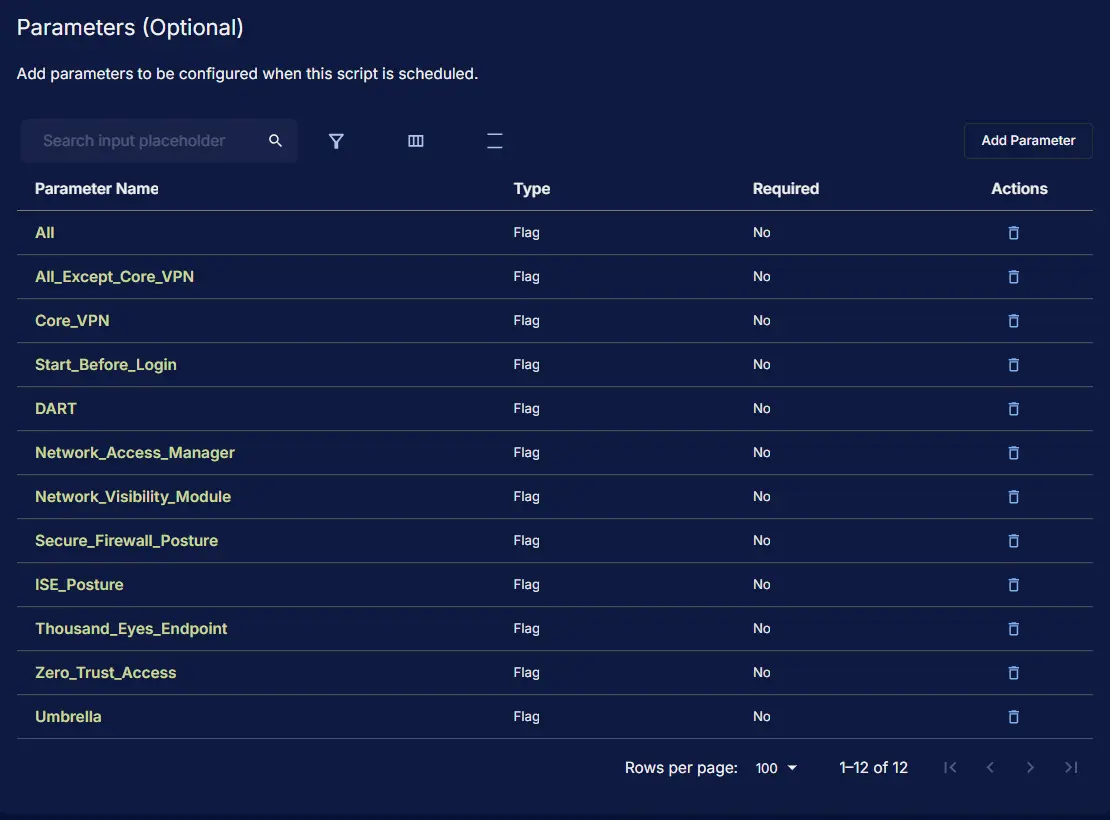
Task: Go to the next page arrow
Action: pyautogui.click(x=1030, y=768)
